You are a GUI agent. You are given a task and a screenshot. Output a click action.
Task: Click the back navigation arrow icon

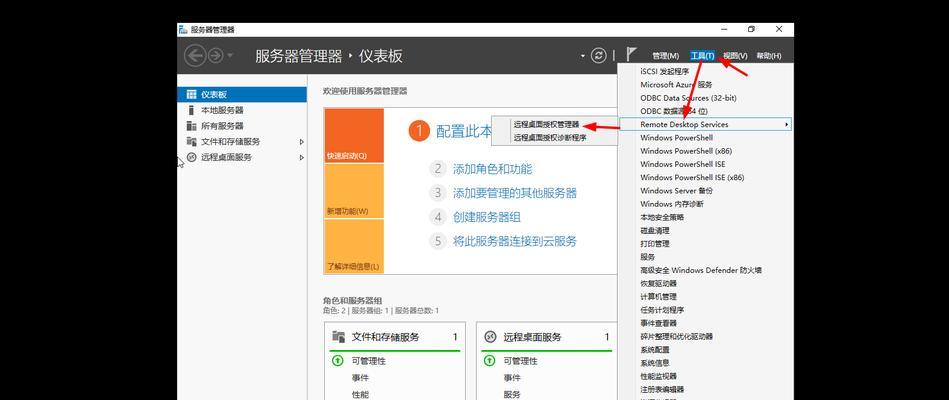coord(195,56)
